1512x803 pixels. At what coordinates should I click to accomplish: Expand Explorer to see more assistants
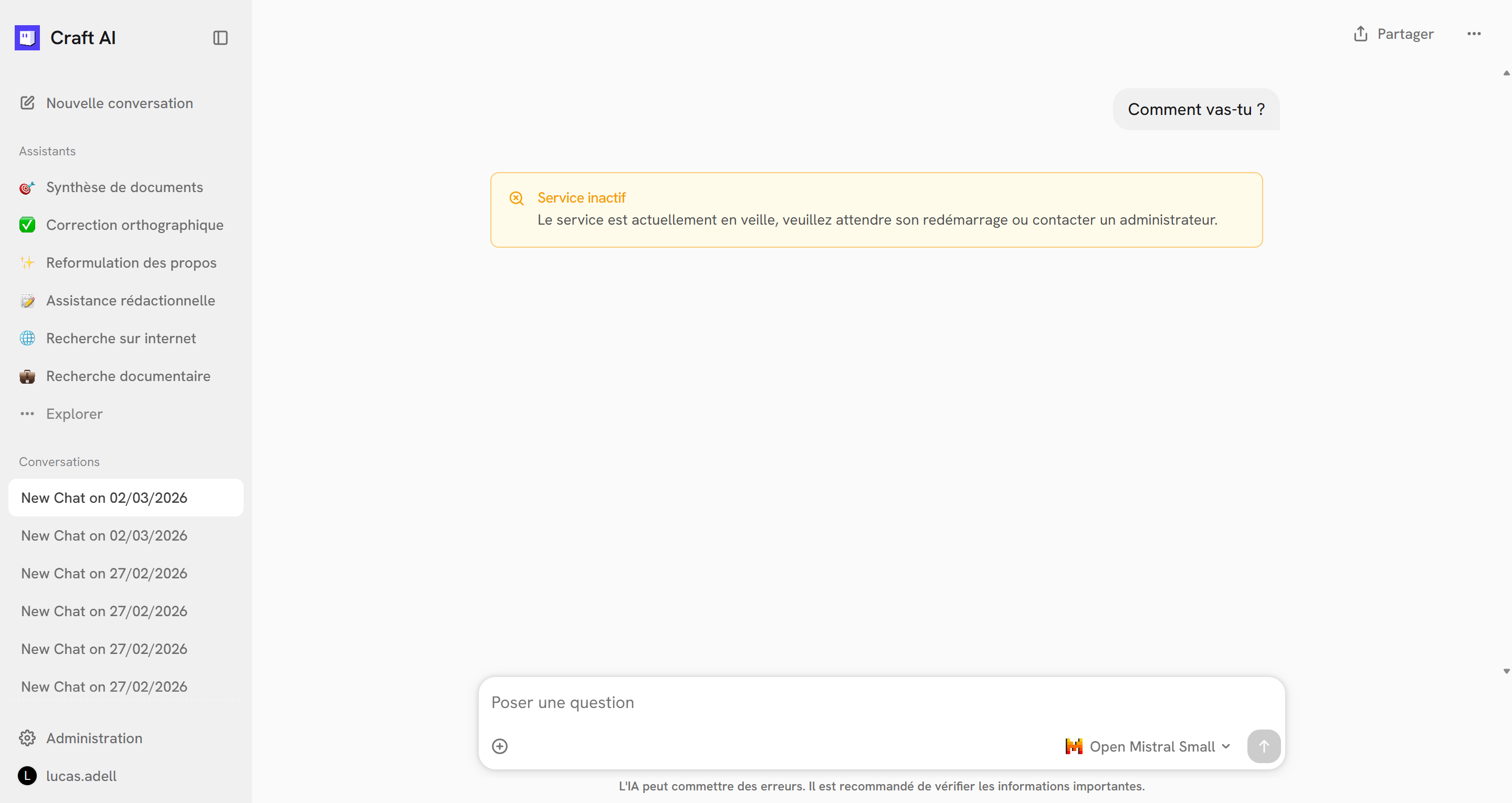[74, 414]
